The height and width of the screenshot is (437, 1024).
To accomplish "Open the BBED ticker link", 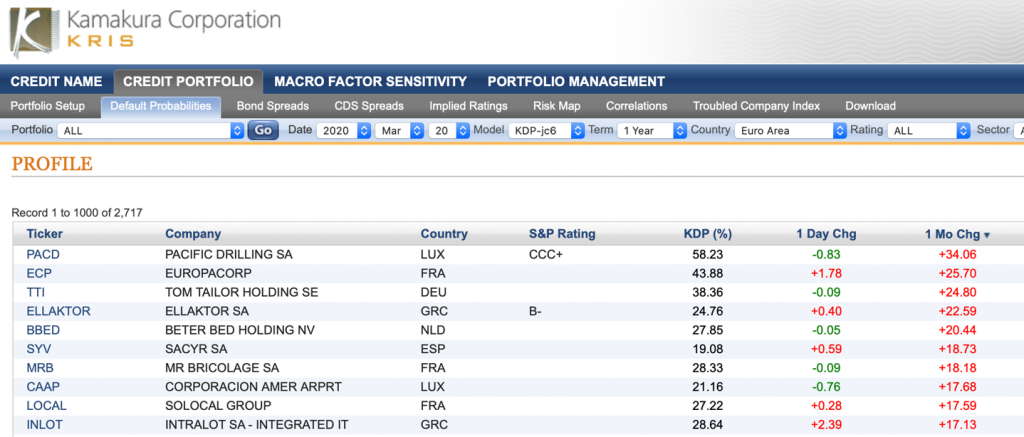I will click(43, 331).
